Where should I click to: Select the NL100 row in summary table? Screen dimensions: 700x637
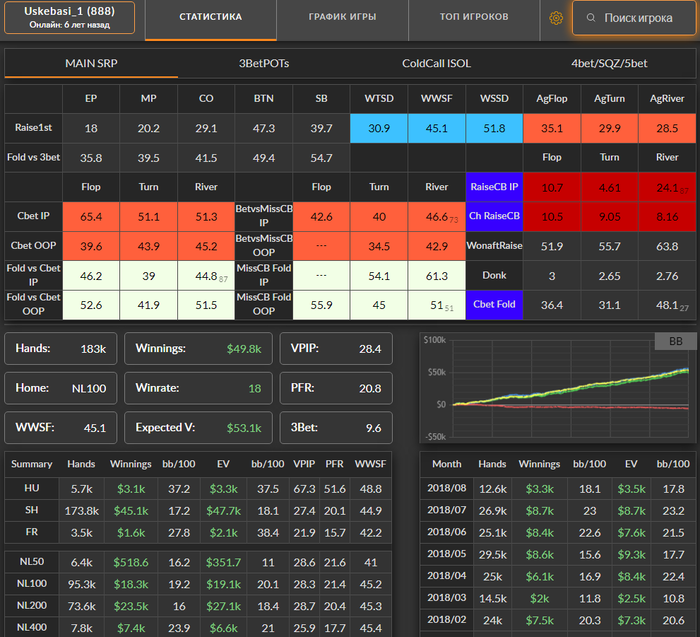click(31, 583)
